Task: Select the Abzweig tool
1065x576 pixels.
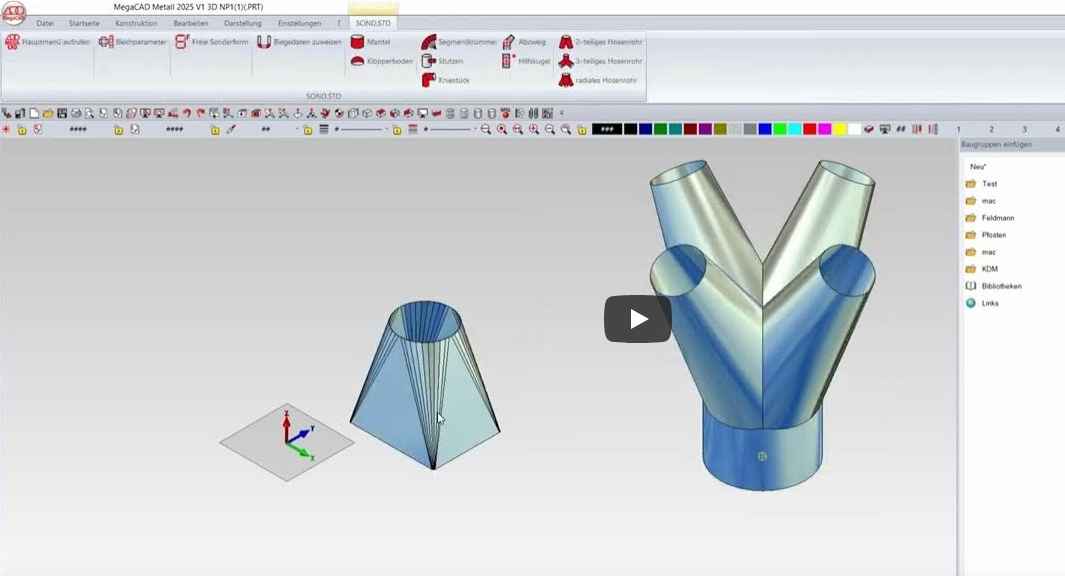Action: tap(509, 42)
